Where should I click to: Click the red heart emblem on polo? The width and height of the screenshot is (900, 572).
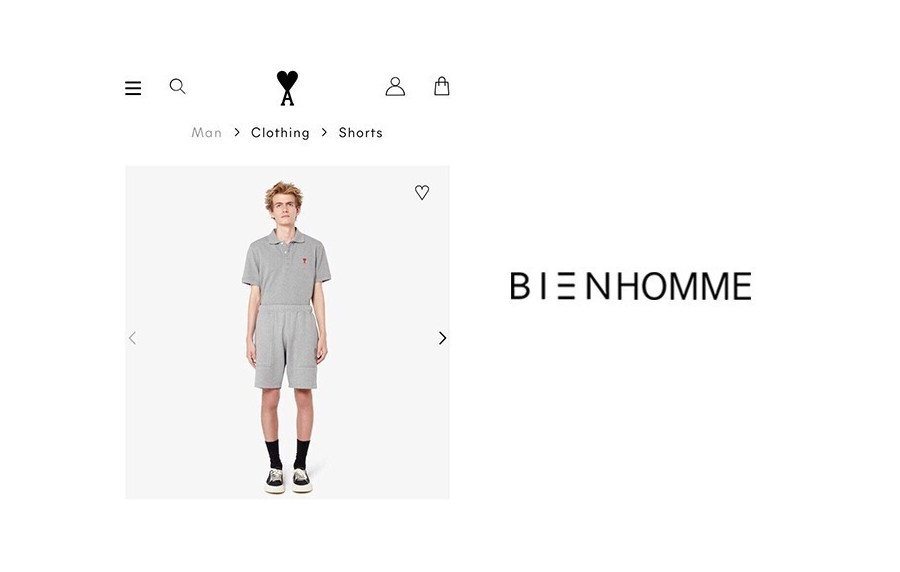point(304,261)
